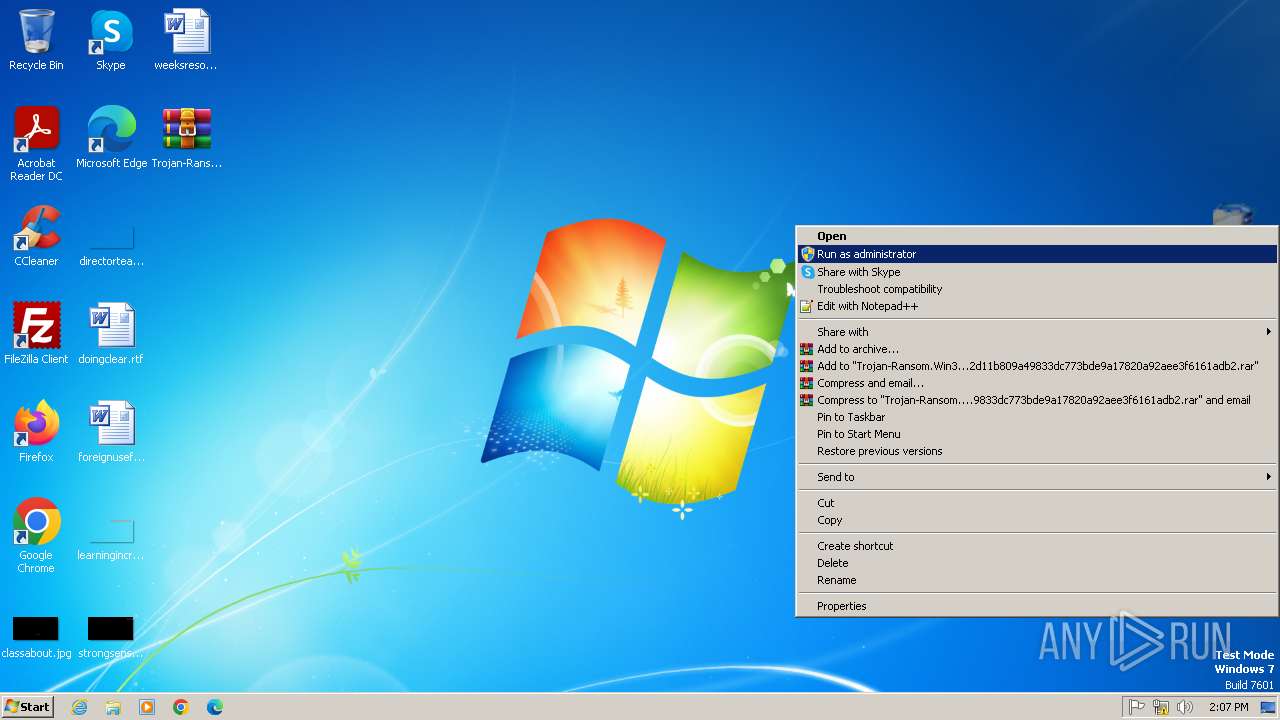The width and height of the screenshot is (1280, 720).
Task: Launch Edge from the taskbar
Action: point(215,707)
